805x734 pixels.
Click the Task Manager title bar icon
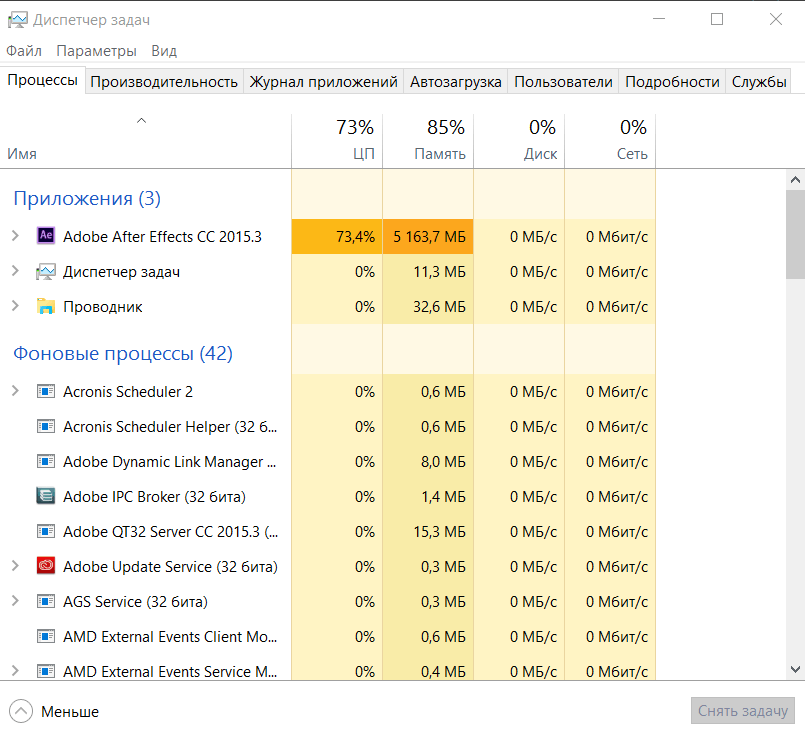tap(17, 20)
